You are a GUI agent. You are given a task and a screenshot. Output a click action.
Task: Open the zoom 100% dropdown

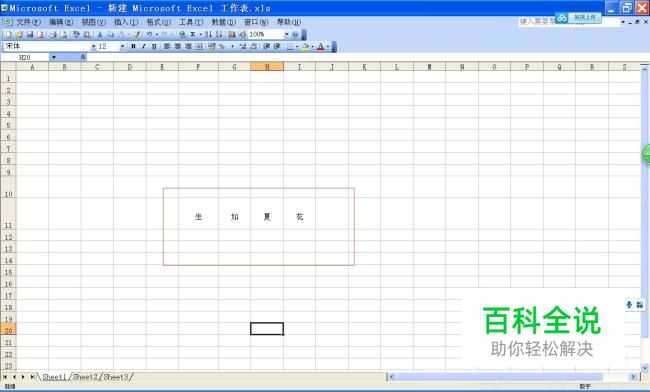pyautogui.click(x=286, y=34)
